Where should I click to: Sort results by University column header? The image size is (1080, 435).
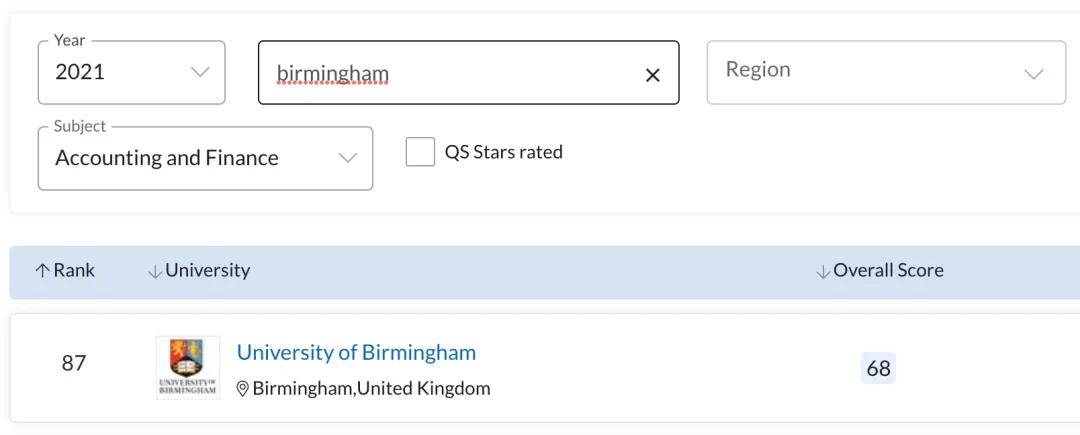click(207, 270)
